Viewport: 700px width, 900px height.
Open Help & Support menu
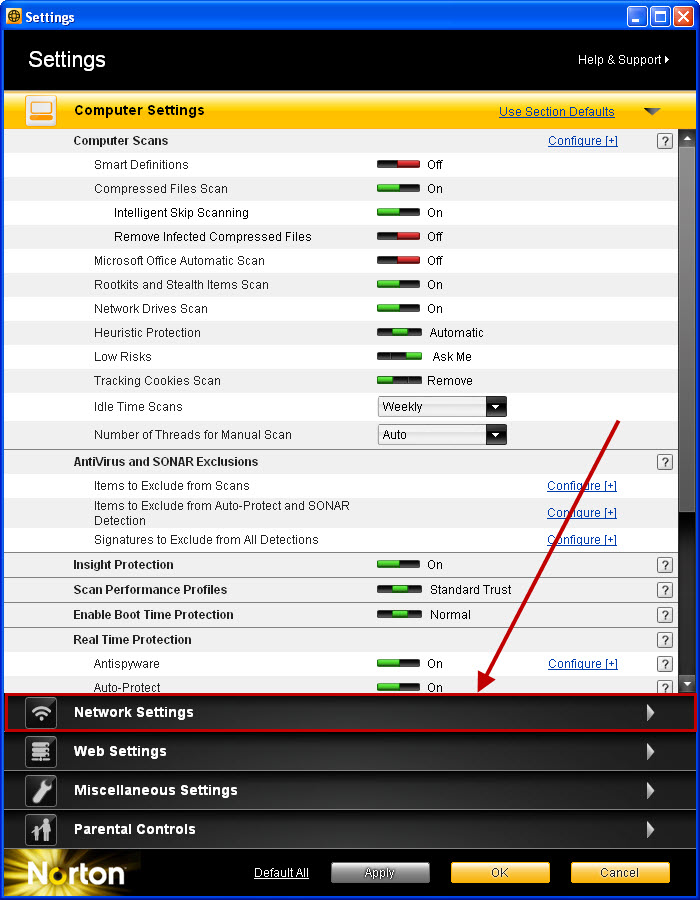(x=623, y=60)
